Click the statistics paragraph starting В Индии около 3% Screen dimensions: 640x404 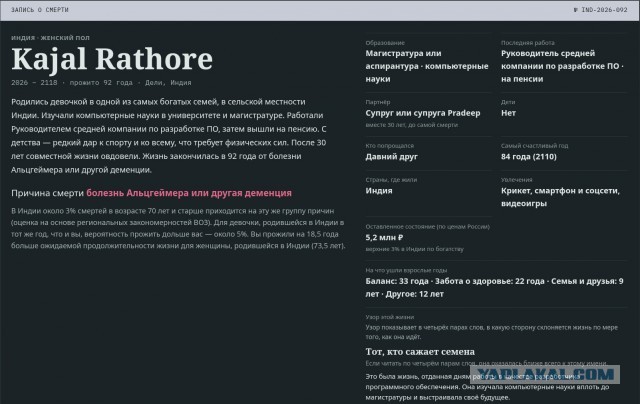coord(178,229)
